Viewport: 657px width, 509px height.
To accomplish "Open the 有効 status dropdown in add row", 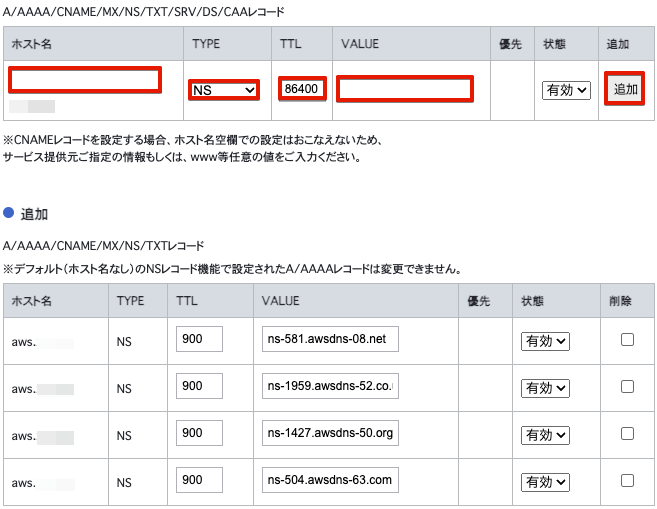I will (x=566, y=90).
